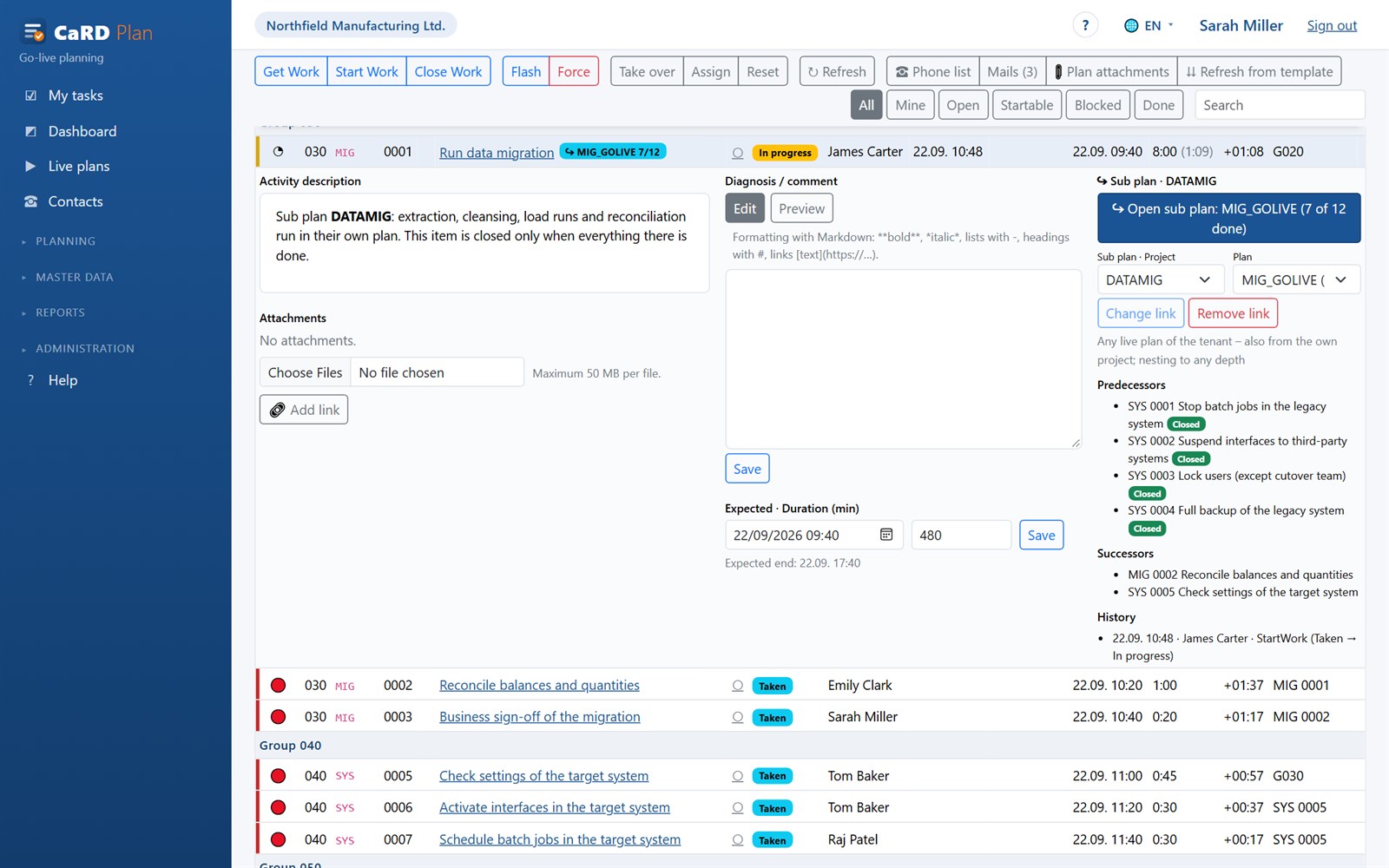Open the round help button in header
The width and height of the screenshot is (1389, 868).
1085,25
